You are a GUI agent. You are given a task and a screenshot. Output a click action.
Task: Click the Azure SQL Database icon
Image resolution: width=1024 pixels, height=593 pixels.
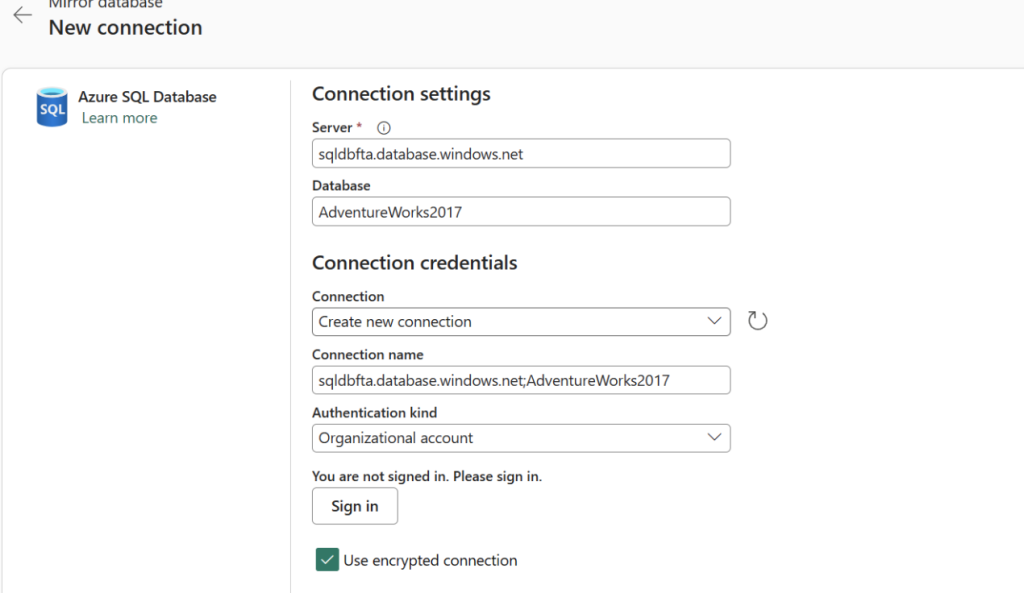pos(52,107)
